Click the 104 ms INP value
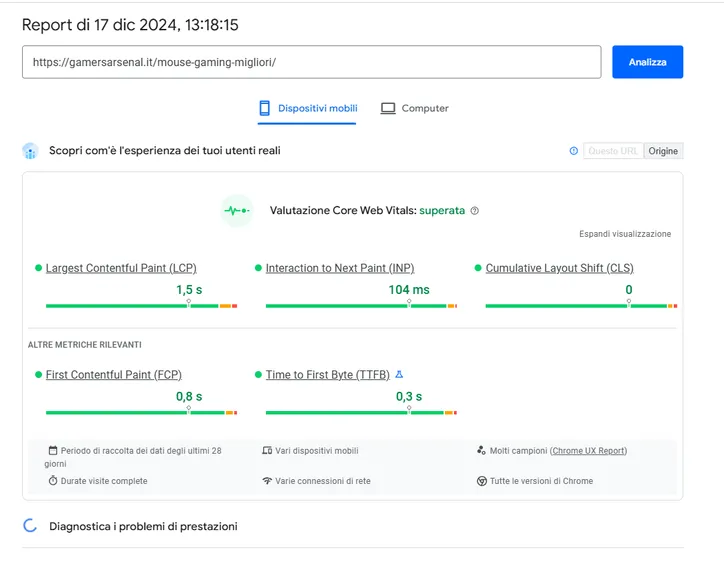Viewport: 724px width, 568px height. (409, 290)
